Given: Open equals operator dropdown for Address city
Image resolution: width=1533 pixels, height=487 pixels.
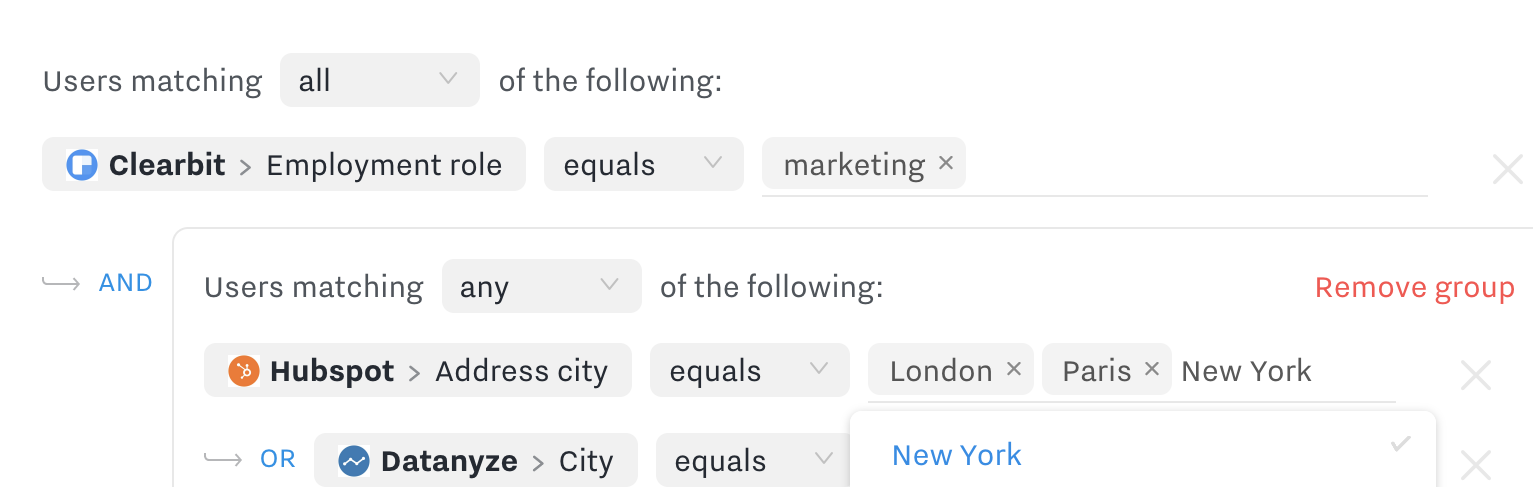Looking at the screenshot, I should (749, 370).
